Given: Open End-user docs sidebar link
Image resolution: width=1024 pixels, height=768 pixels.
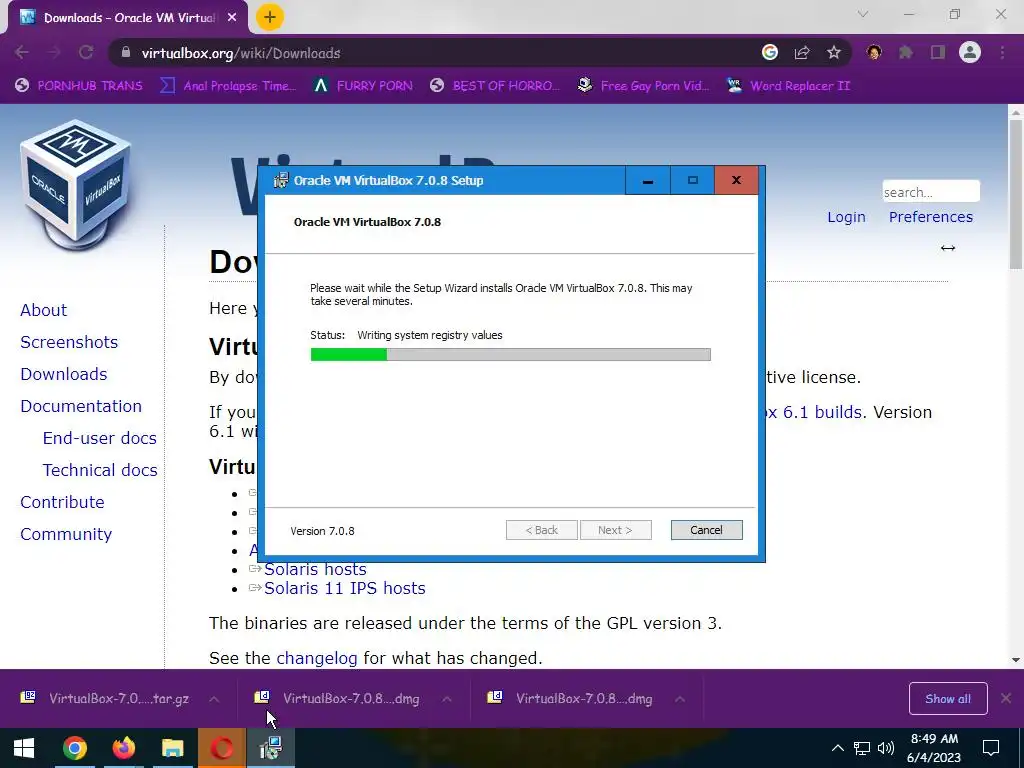Looking at the screenshot, I should 99,438.
